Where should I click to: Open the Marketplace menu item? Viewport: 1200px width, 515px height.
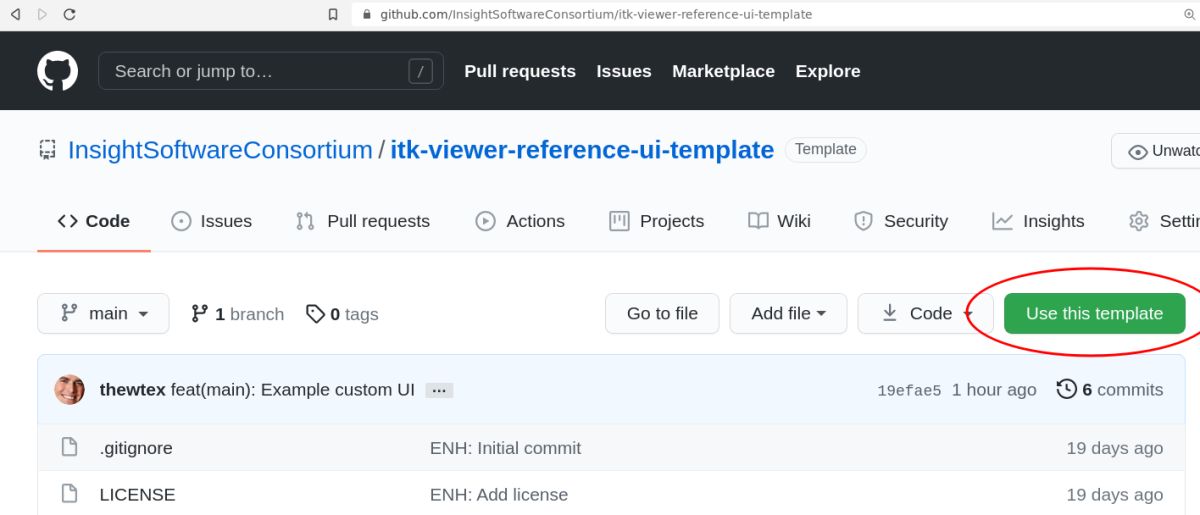click(723, 71)
